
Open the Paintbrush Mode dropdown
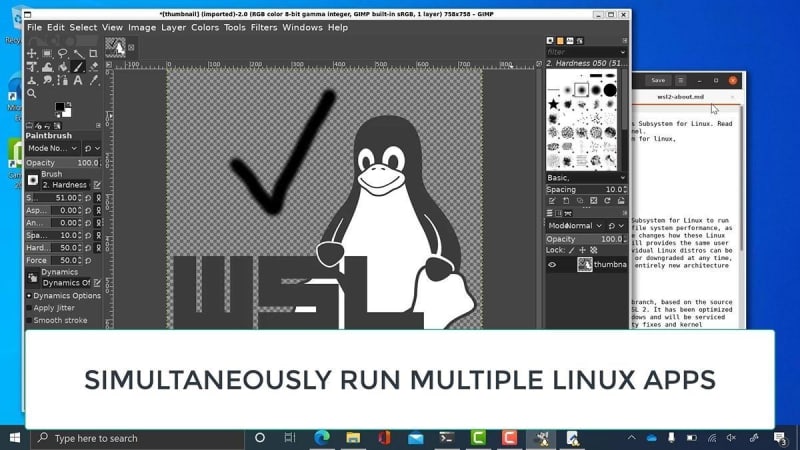pyautogui.click(x=53, y=148)
